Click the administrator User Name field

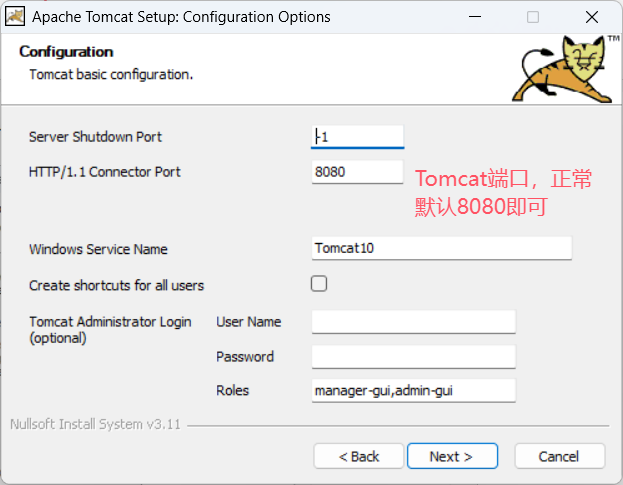coord(413,321)
